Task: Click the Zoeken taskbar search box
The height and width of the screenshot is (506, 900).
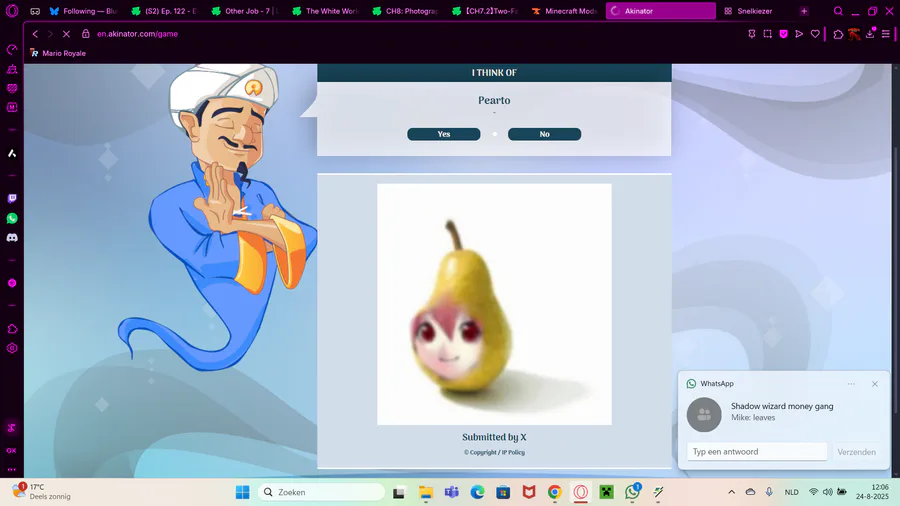Action: 321,492
